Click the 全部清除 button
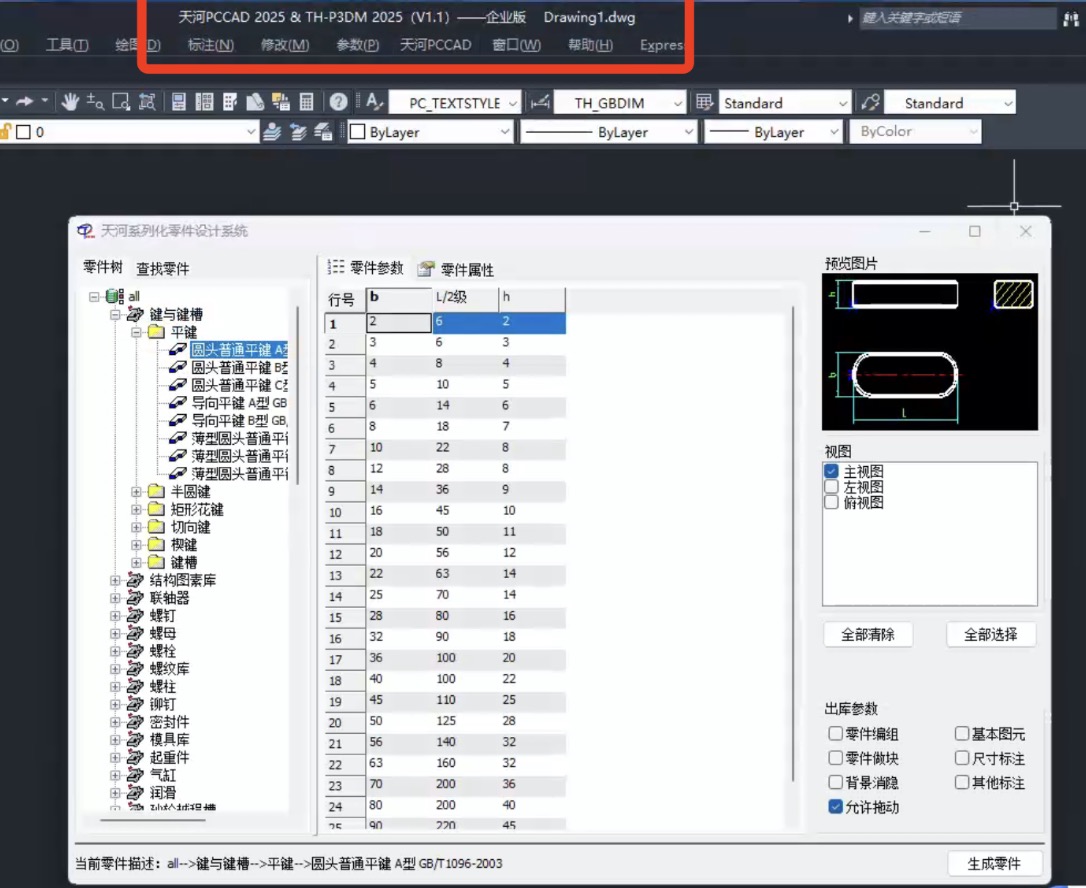Image resolution: width=1086 pixels, height=888 pixels. (868, 634)
